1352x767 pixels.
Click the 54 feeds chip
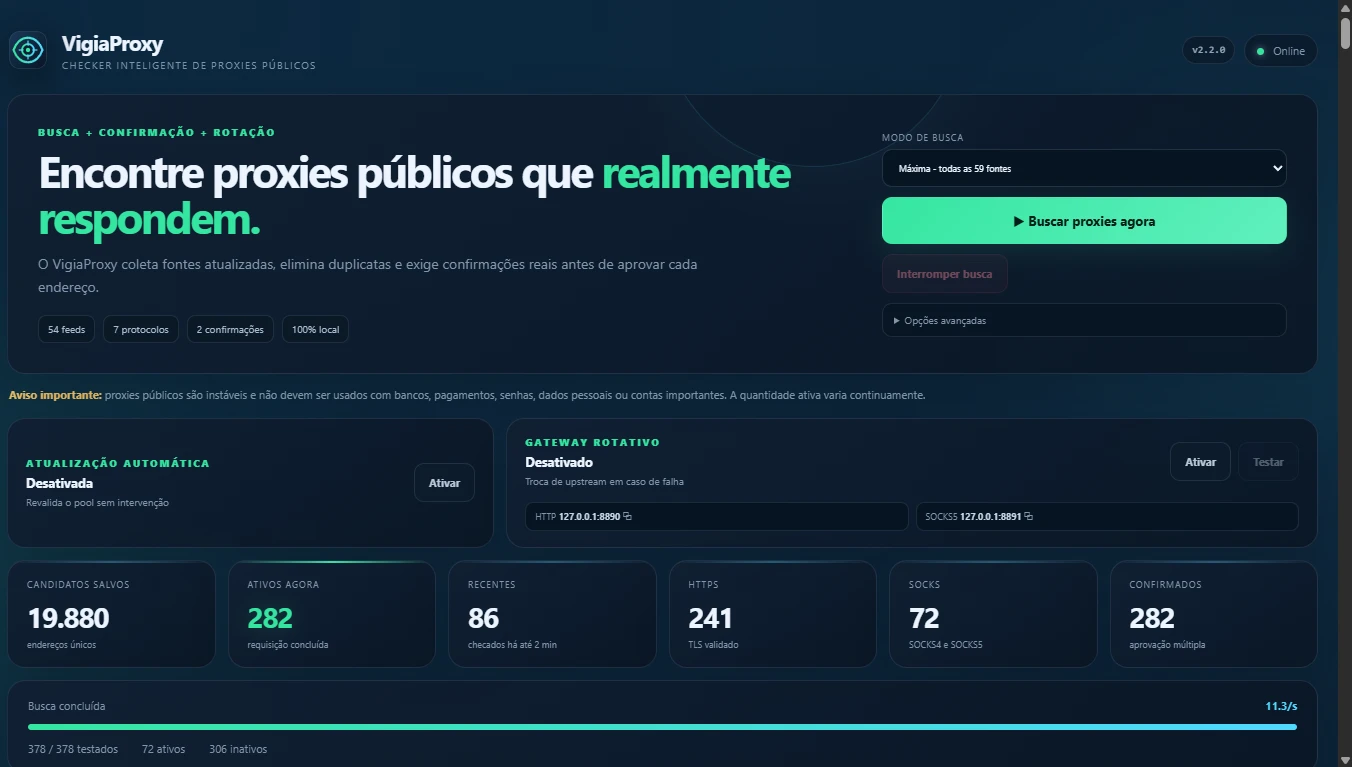pyautogui.click(x=67, y=330)
